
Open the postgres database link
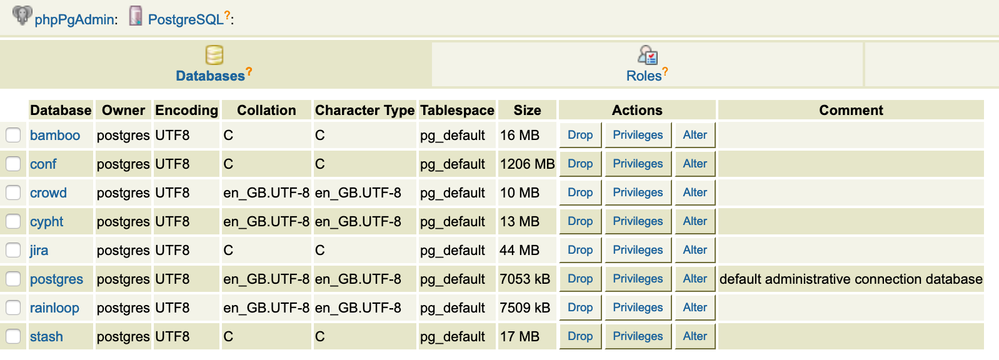coord(56,279)
